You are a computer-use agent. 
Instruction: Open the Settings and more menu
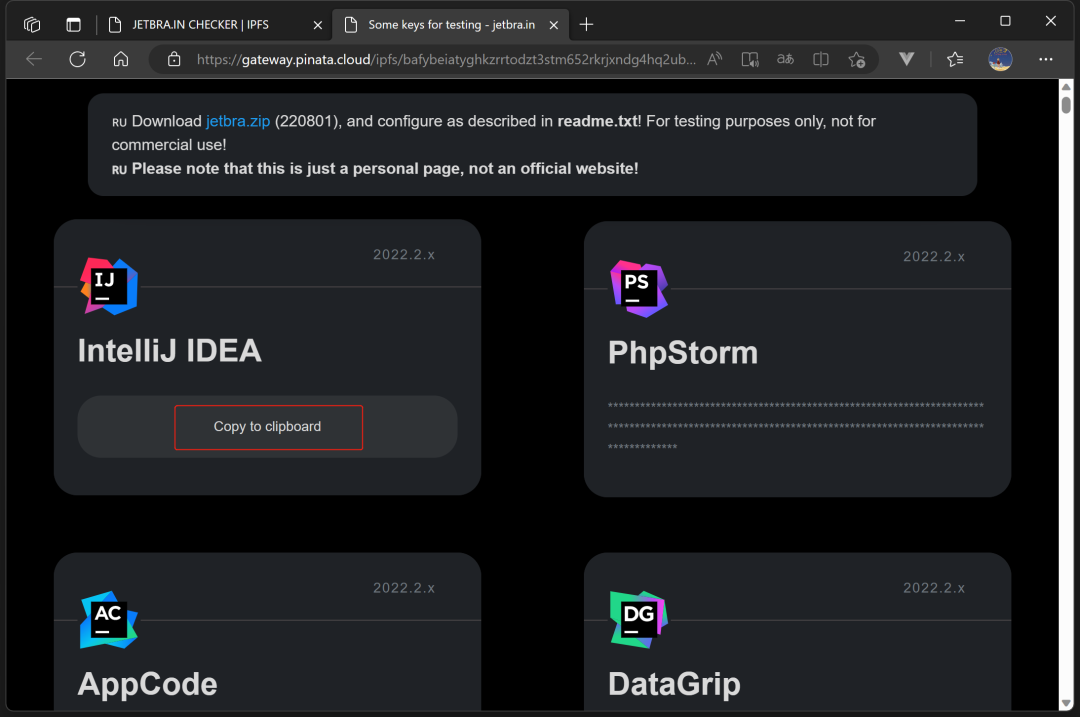(1046, 59)
